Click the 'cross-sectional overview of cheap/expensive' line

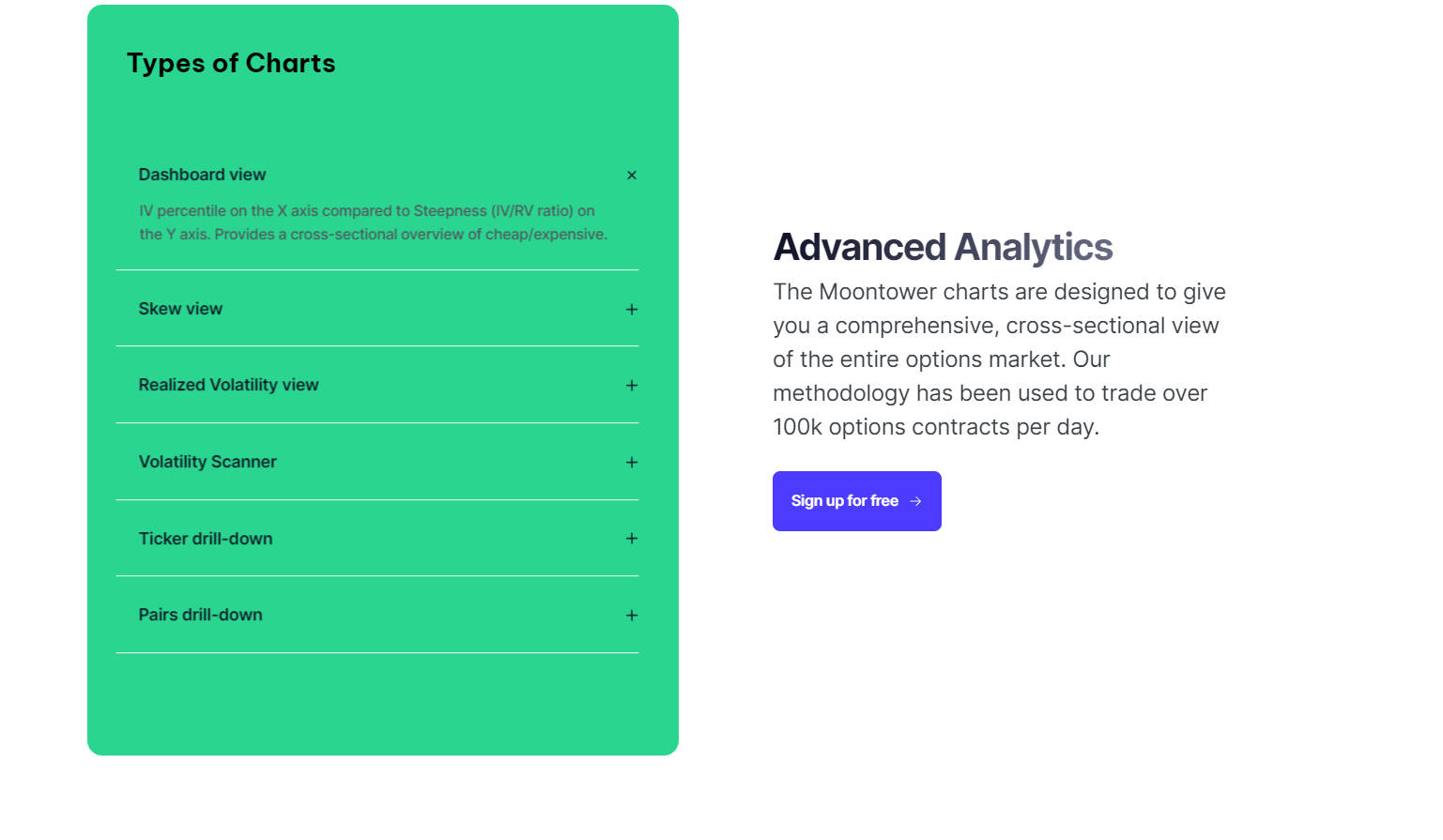(x=373, y=235)
